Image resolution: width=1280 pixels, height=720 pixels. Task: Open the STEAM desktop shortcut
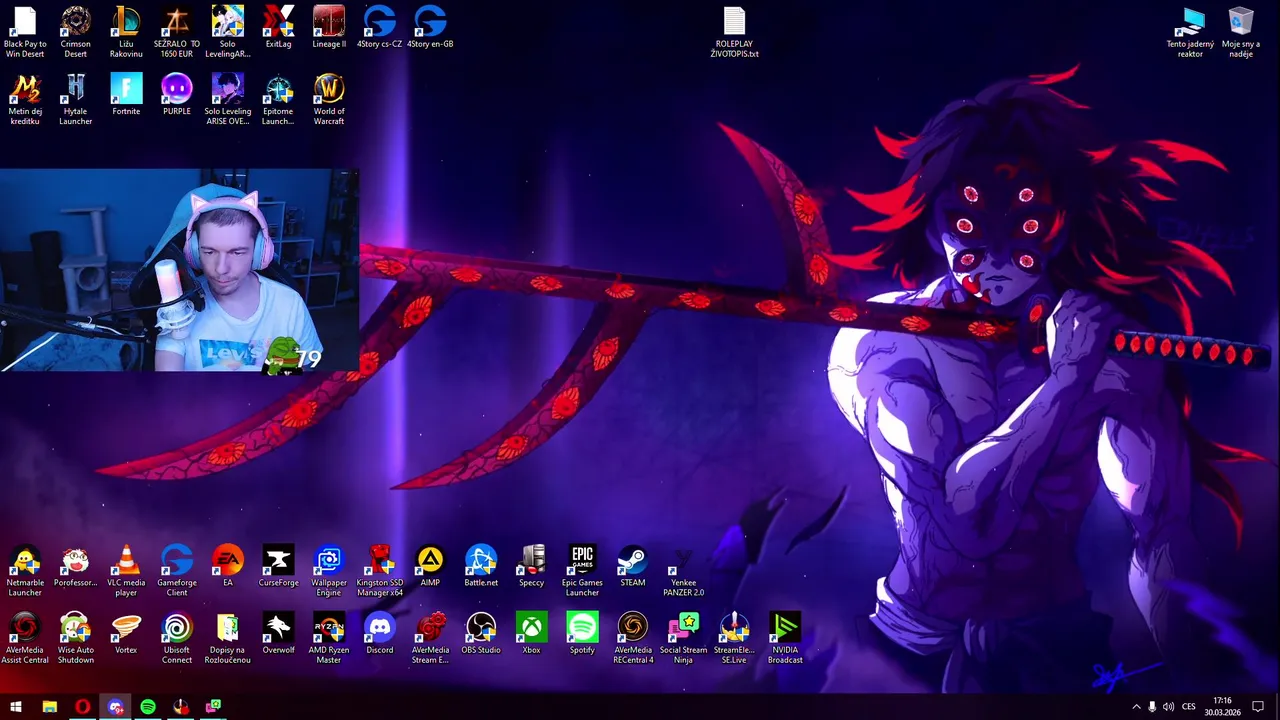(632, 566)
